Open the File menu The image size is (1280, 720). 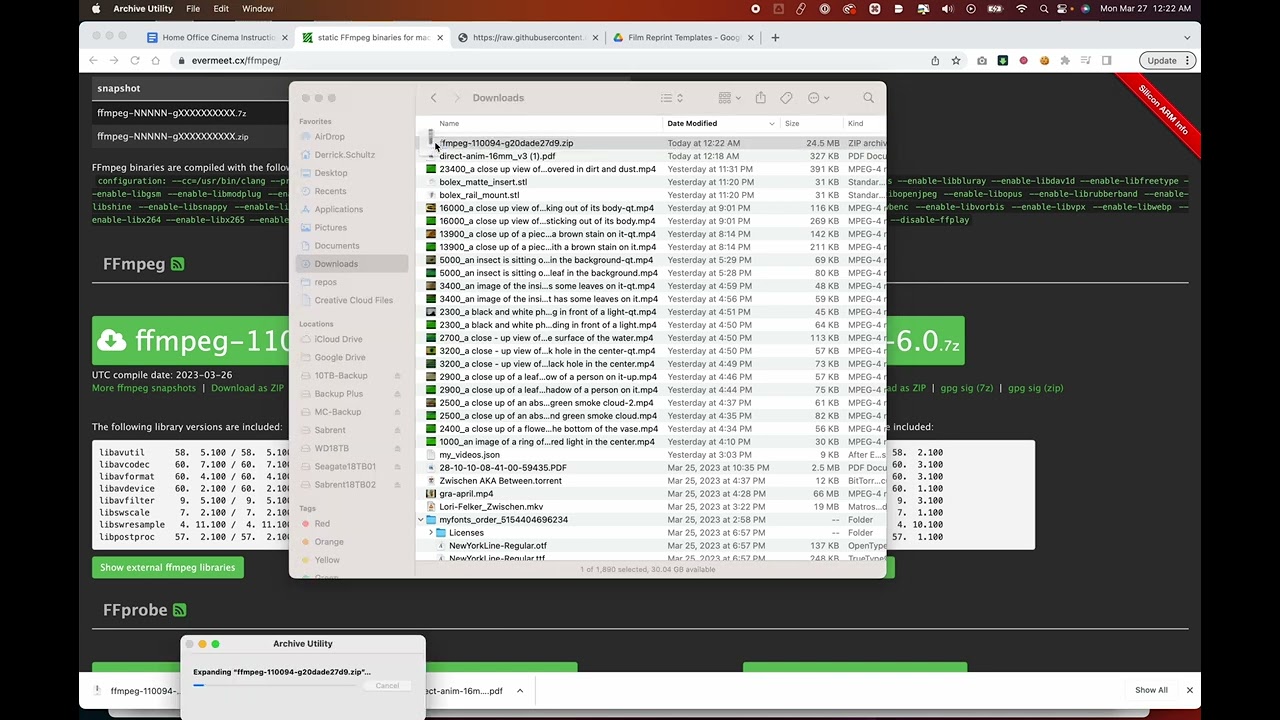pos(193,9)
